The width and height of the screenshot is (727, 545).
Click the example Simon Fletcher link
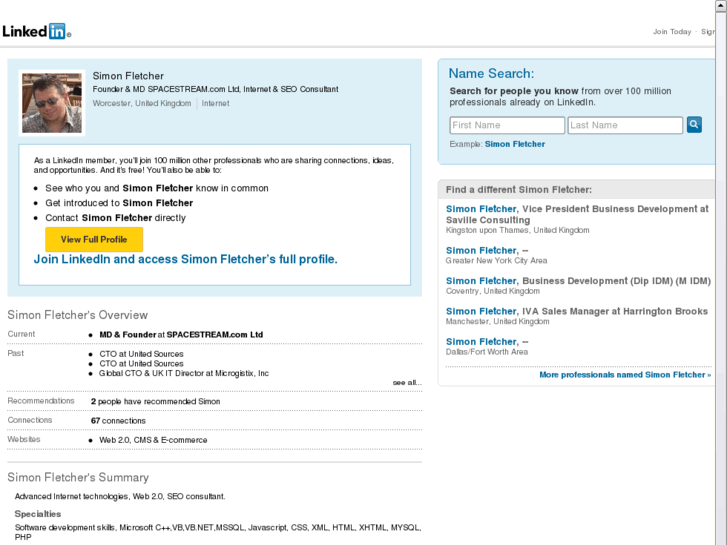[515, 144]
